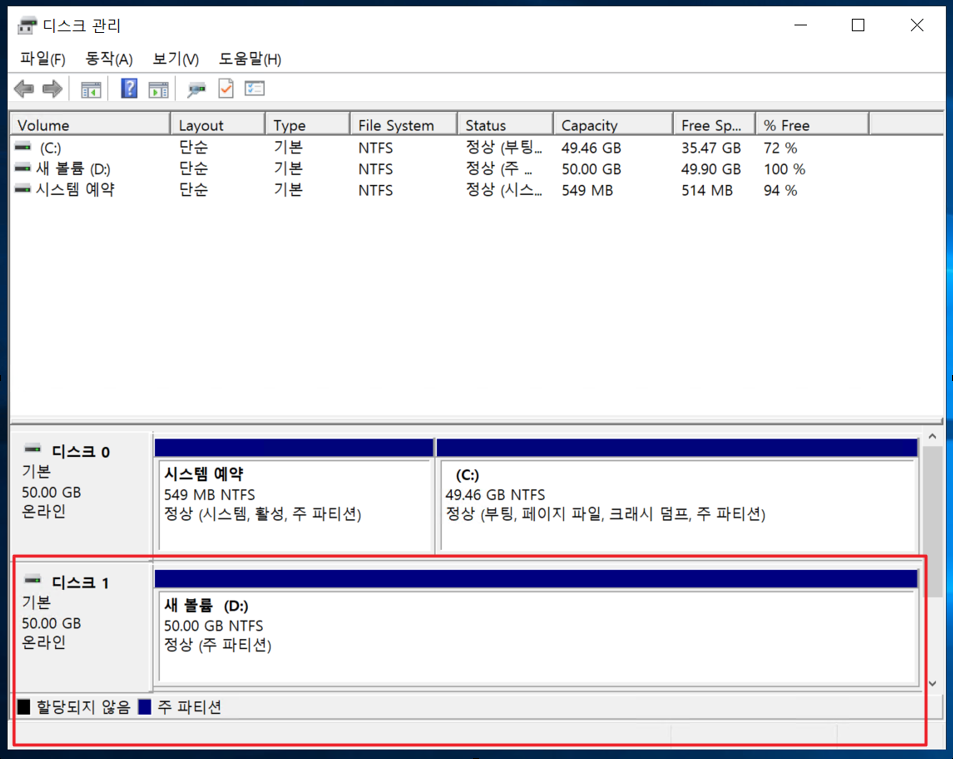Click the connect/rescan disks toolbar icon
Viewport: 953px width, 759px height.
tap(196, 90)
